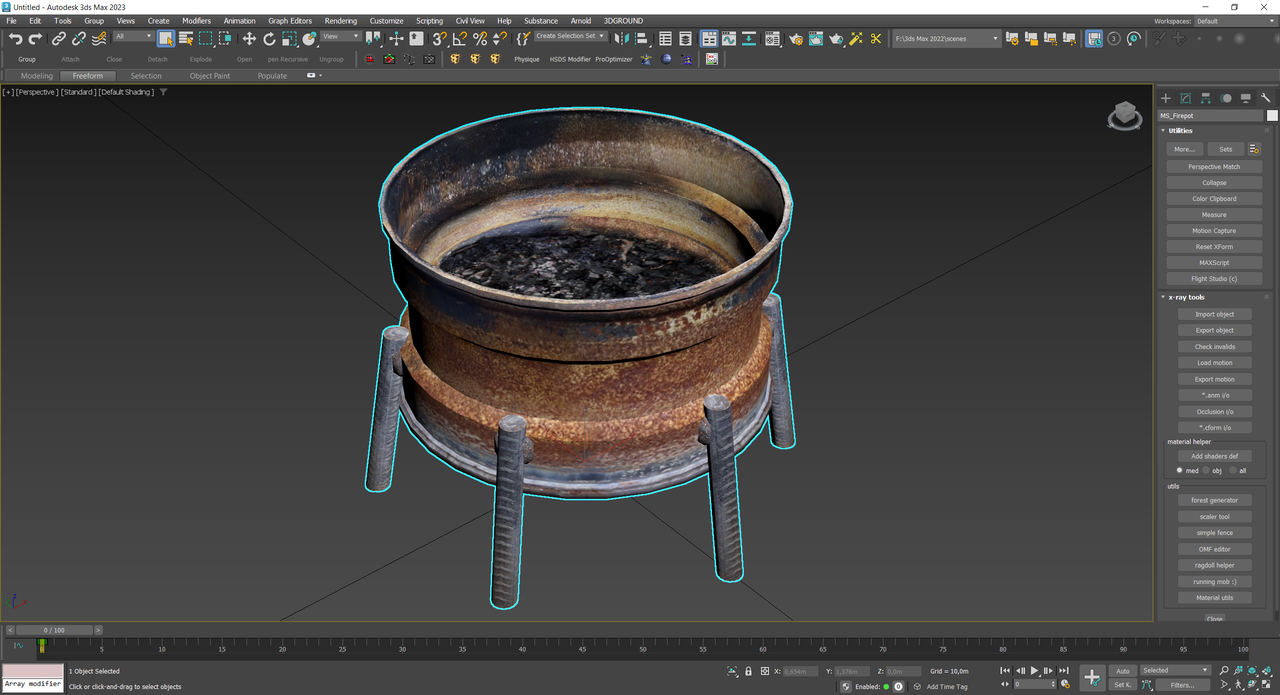The image size is (1280, 695).
Task: Switch to the Object Paint tab
Action: coord(209,76)
